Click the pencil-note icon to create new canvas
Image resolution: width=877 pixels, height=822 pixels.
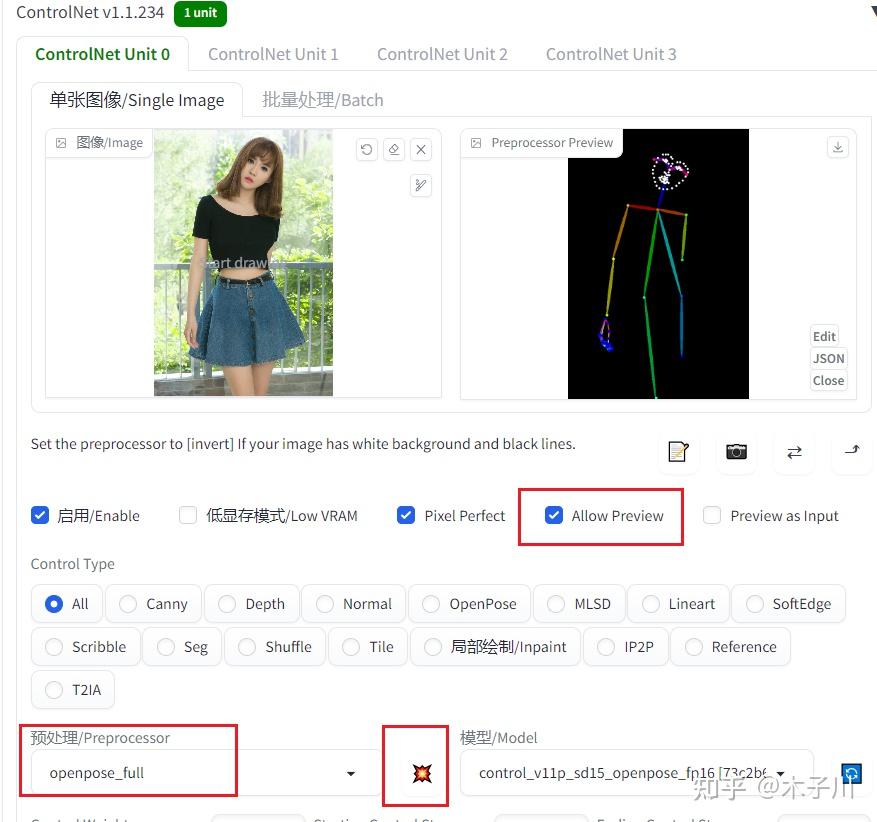click(678, 452)
